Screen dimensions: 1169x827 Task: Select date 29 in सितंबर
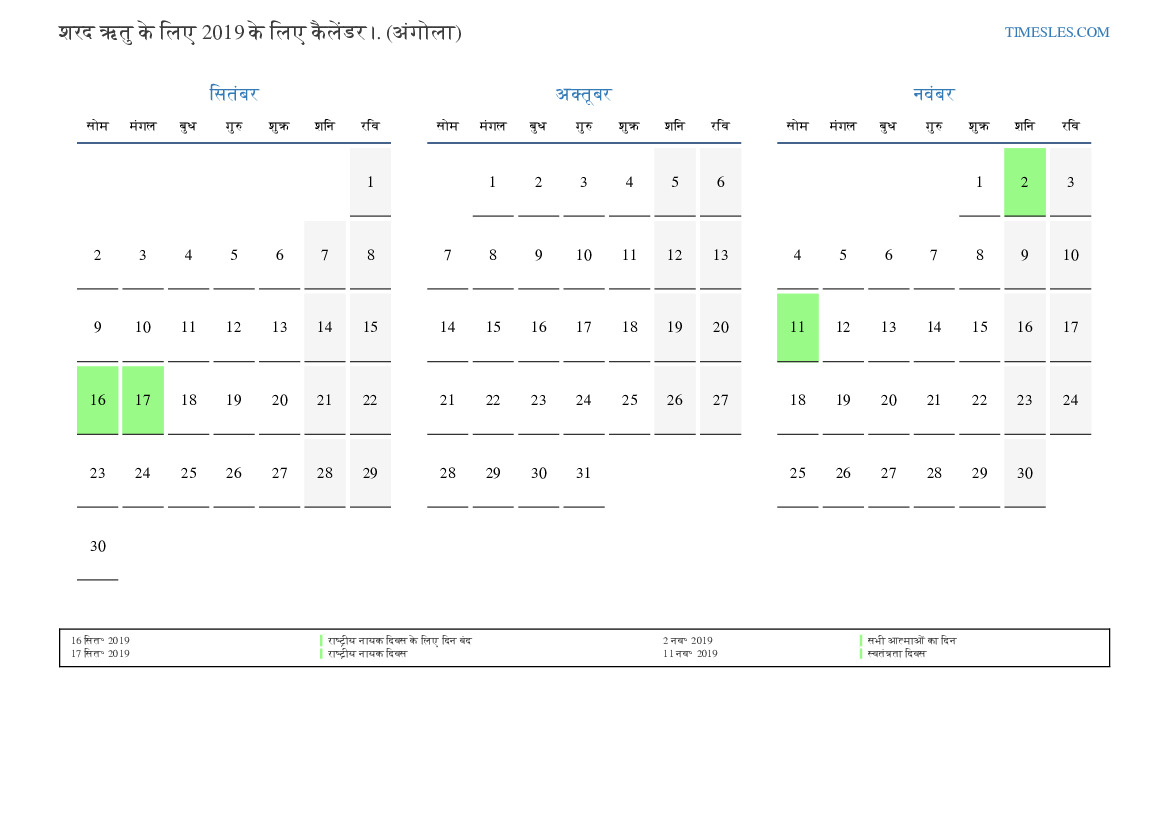[x=371, y=474]
